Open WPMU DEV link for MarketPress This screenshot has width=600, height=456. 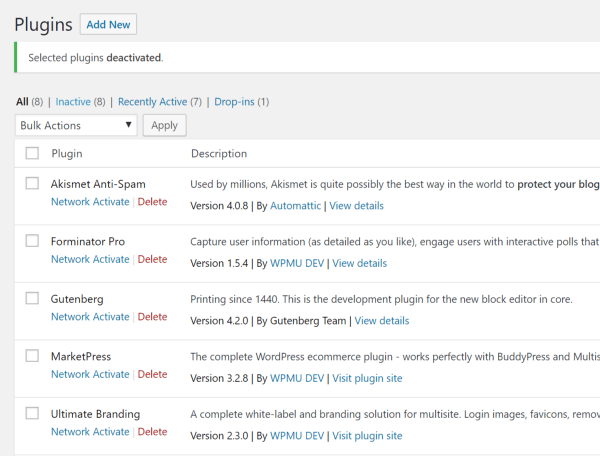coord(297,378)
